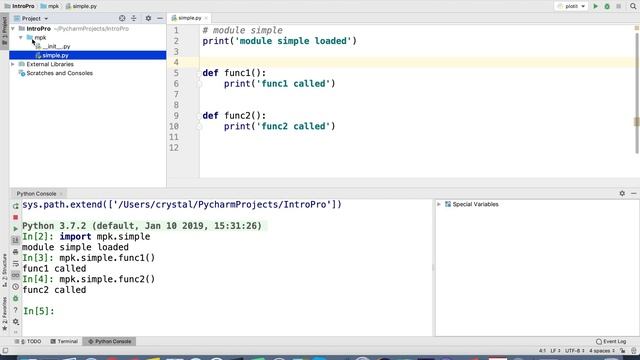Click Python Console bottom tool button
640x360 pixels.
109,341
